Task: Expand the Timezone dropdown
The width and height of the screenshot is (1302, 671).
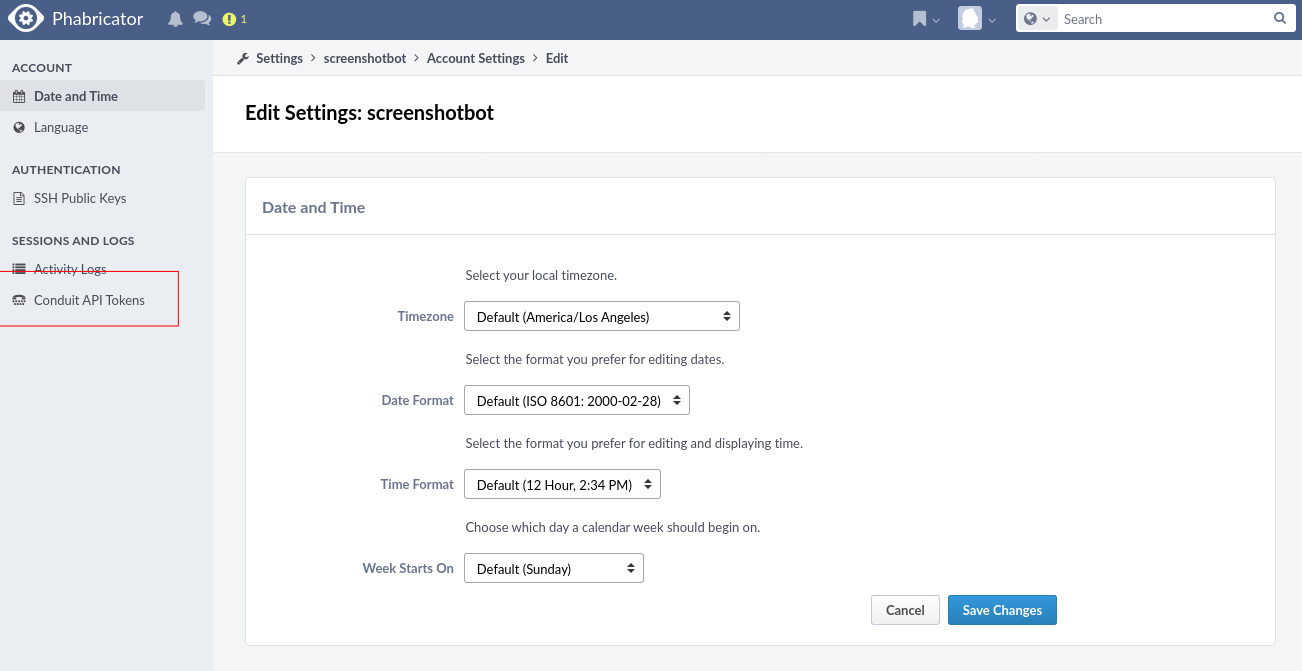Action: (x=601, y=317)
